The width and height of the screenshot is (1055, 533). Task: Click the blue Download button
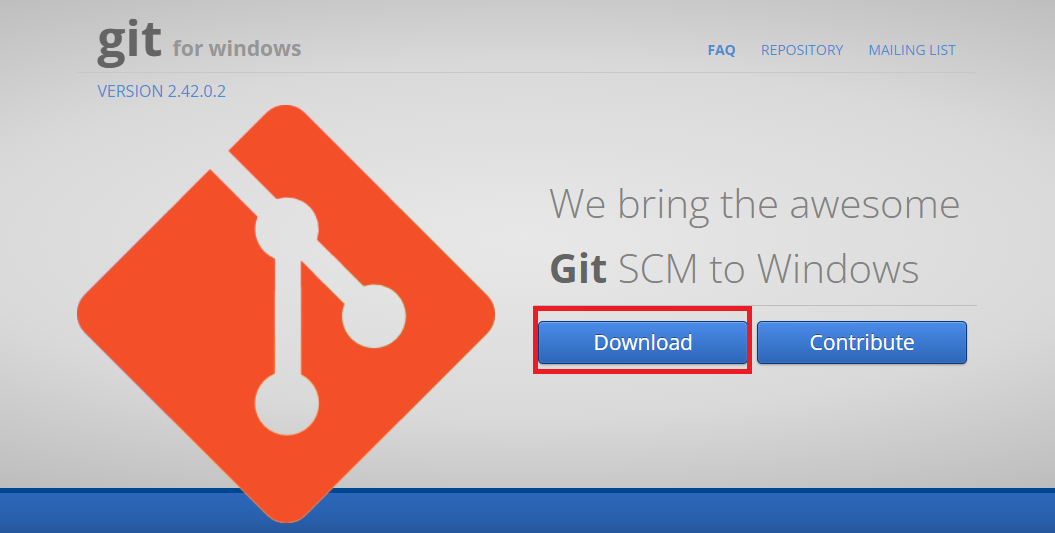coord(643,343)
